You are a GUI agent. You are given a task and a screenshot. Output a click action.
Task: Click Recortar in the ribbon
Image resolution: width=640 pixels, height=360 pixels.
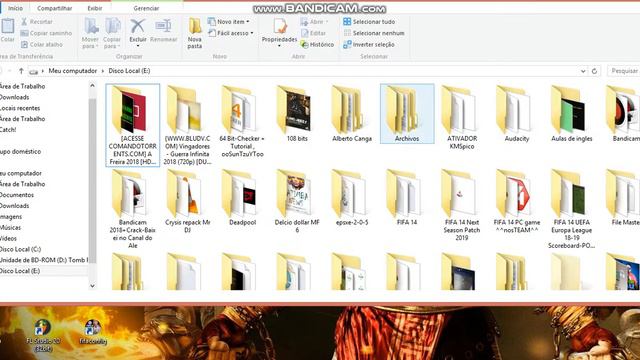37,22
